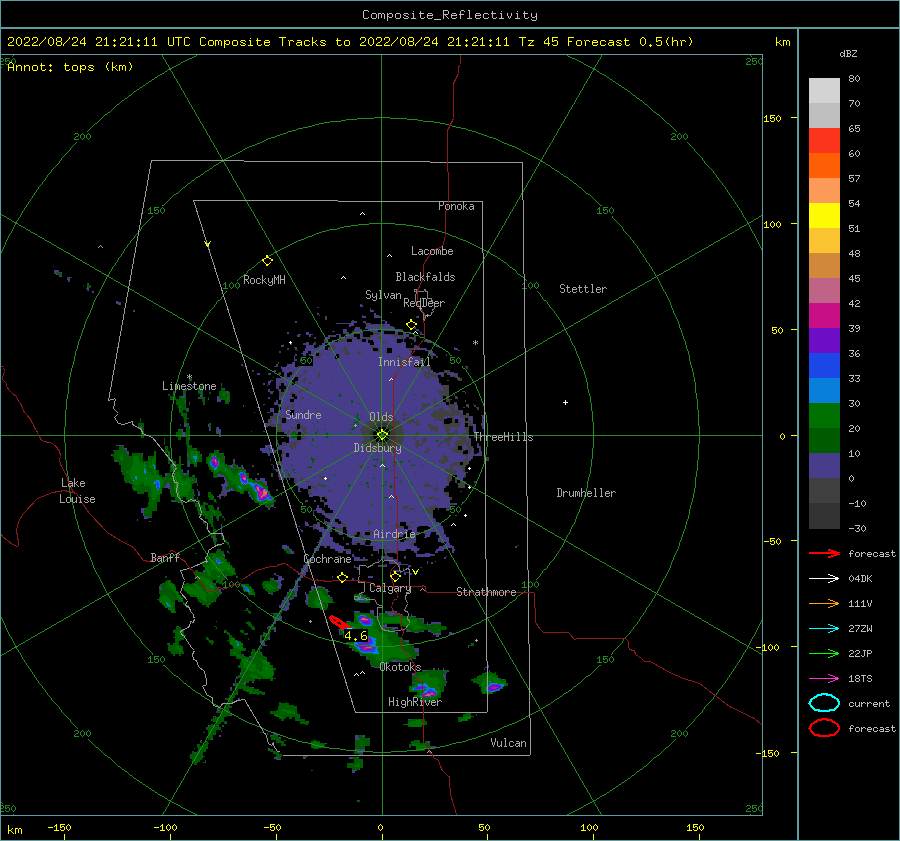900x841 pixels.
Task: Click the storm top label 4.6
Action: click(x=355, y=635)
